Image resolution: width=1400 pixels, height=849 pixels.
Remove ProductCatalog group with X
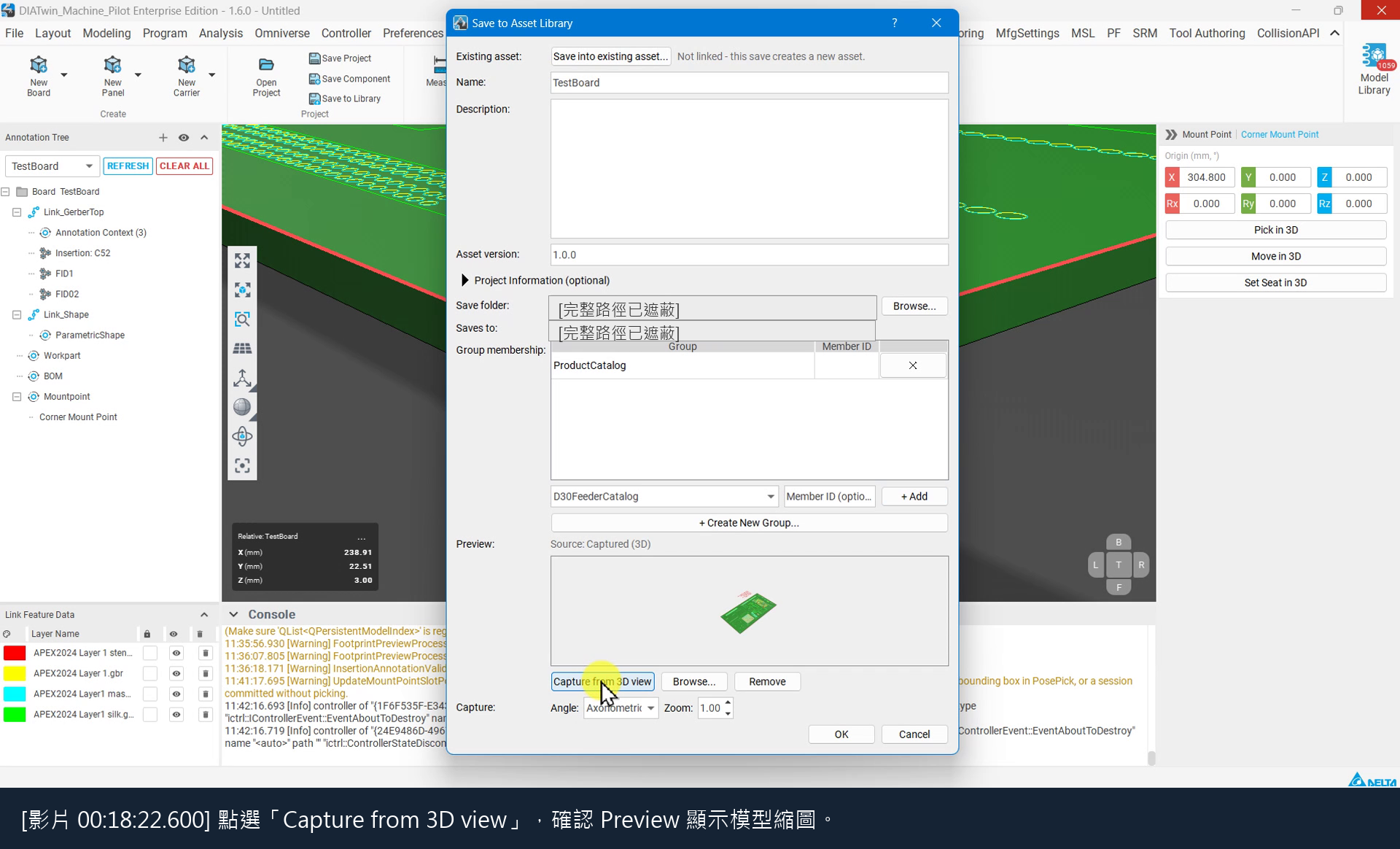click(913, 365)
